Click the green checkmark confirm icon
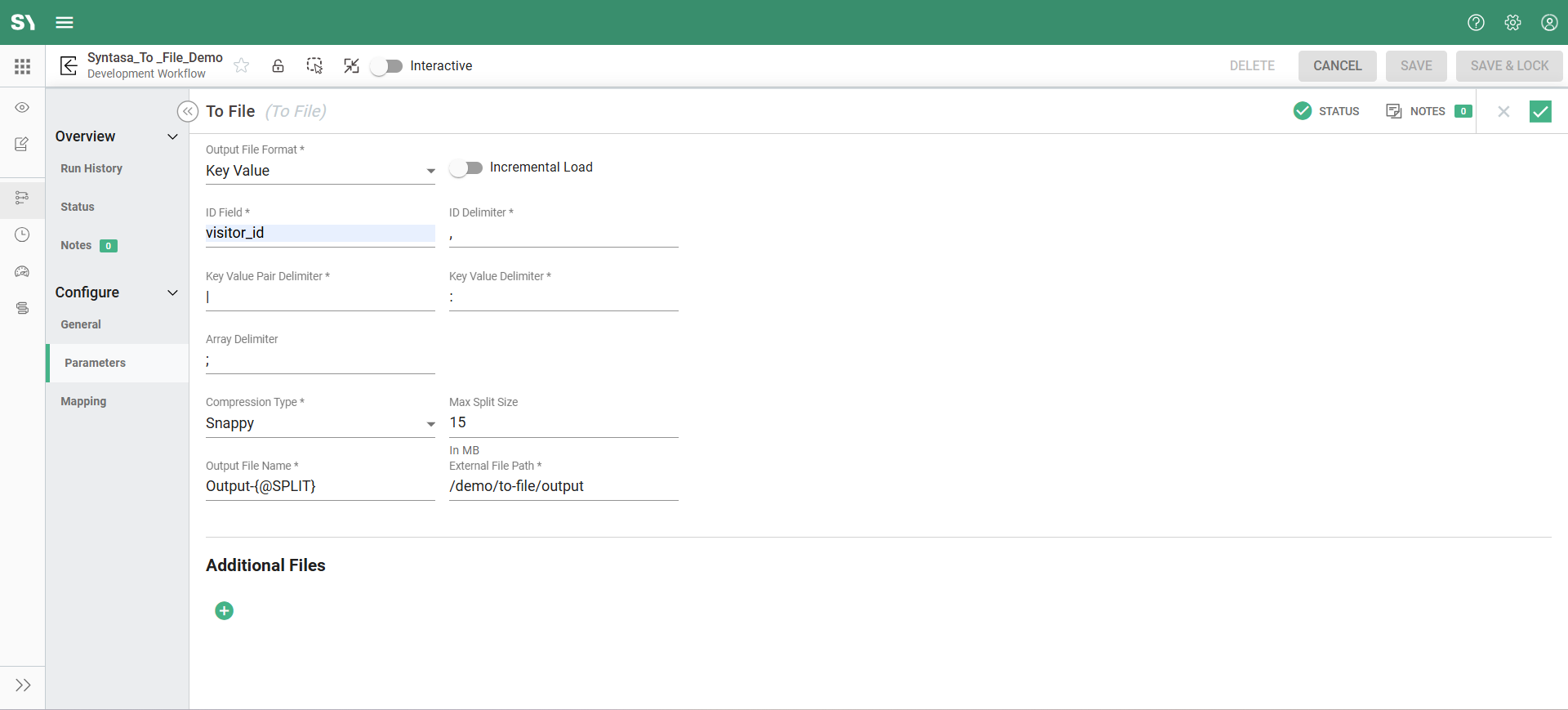 pyautogui.click(x=1540, y=111)
